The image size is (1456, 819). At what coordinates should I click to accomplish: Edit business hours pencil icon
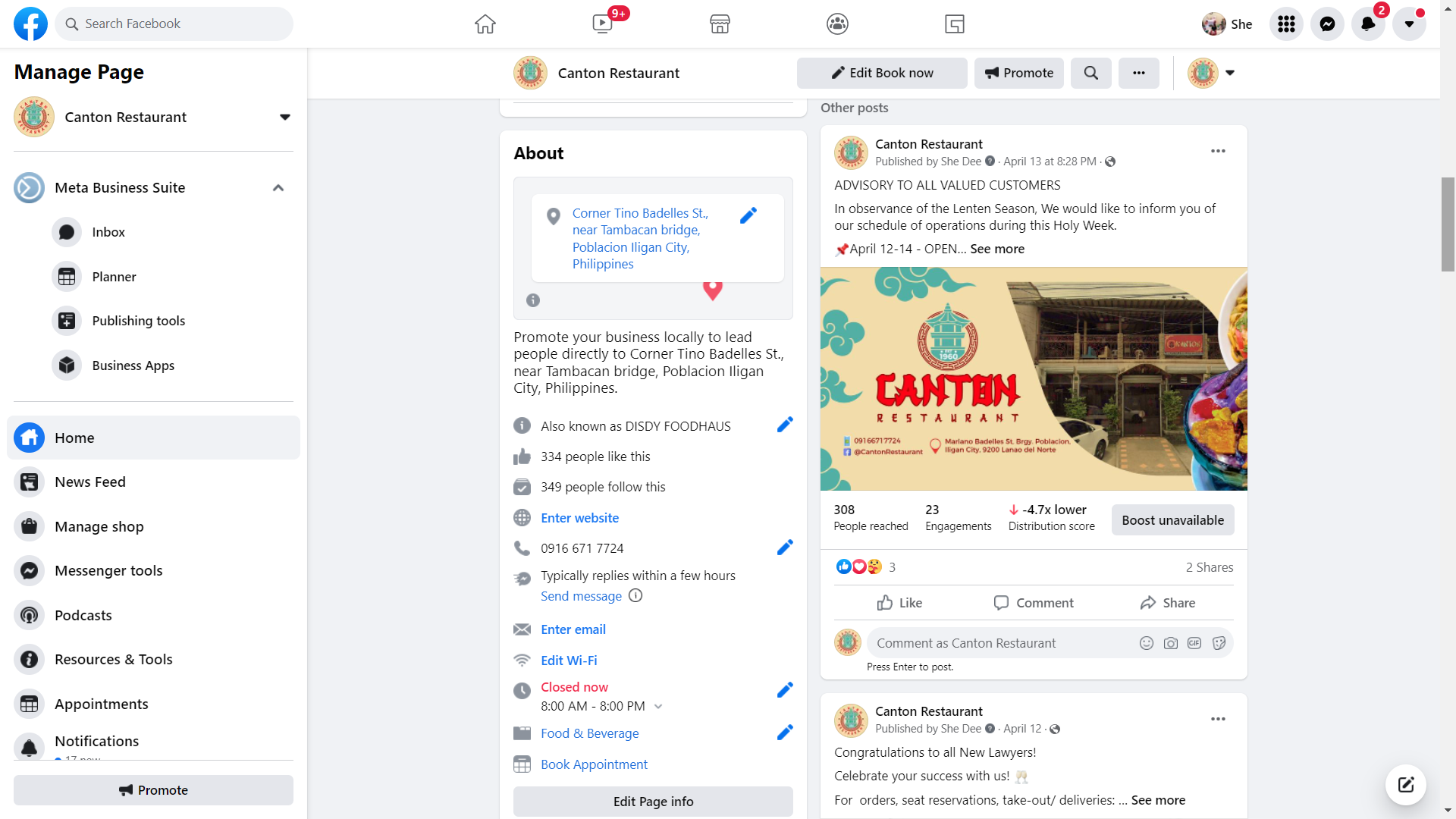[x=785, y=690]
